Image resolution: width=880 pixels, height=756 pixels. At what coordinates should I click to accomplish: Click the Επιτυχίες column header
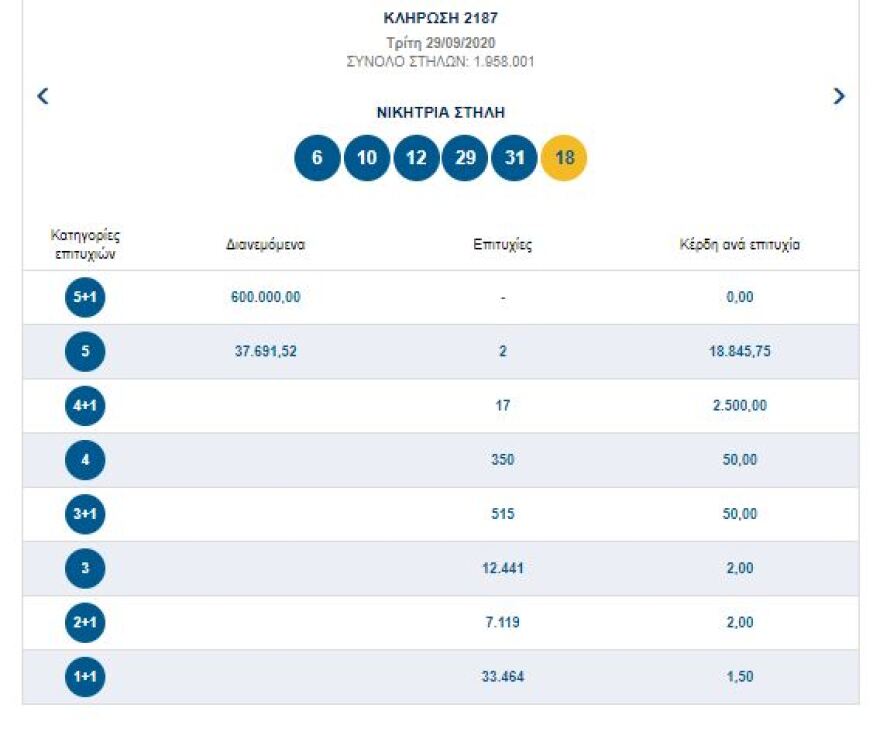pos(502,245)
